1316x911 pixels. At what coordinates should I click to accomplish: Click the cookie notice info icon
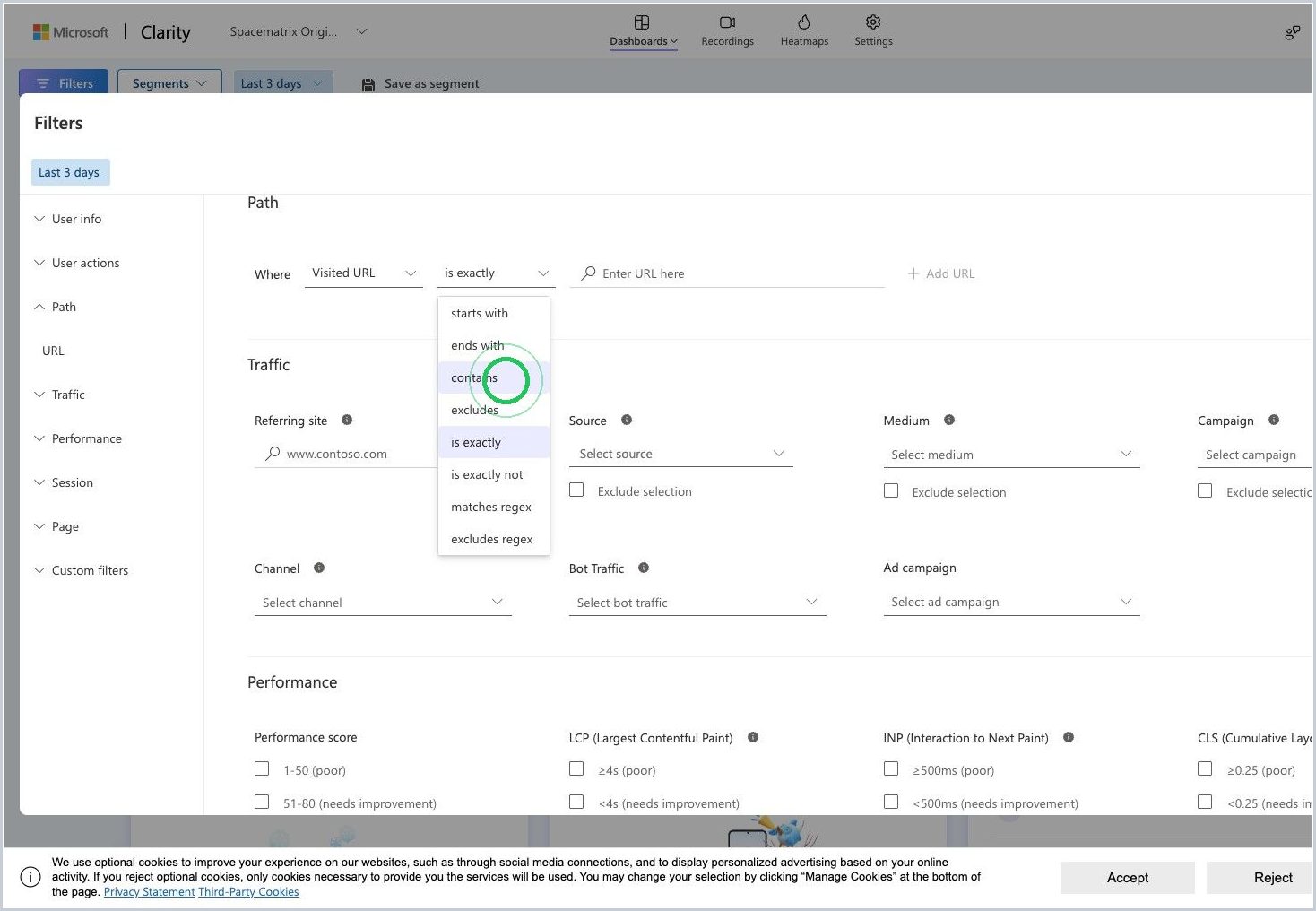(30, 877)
